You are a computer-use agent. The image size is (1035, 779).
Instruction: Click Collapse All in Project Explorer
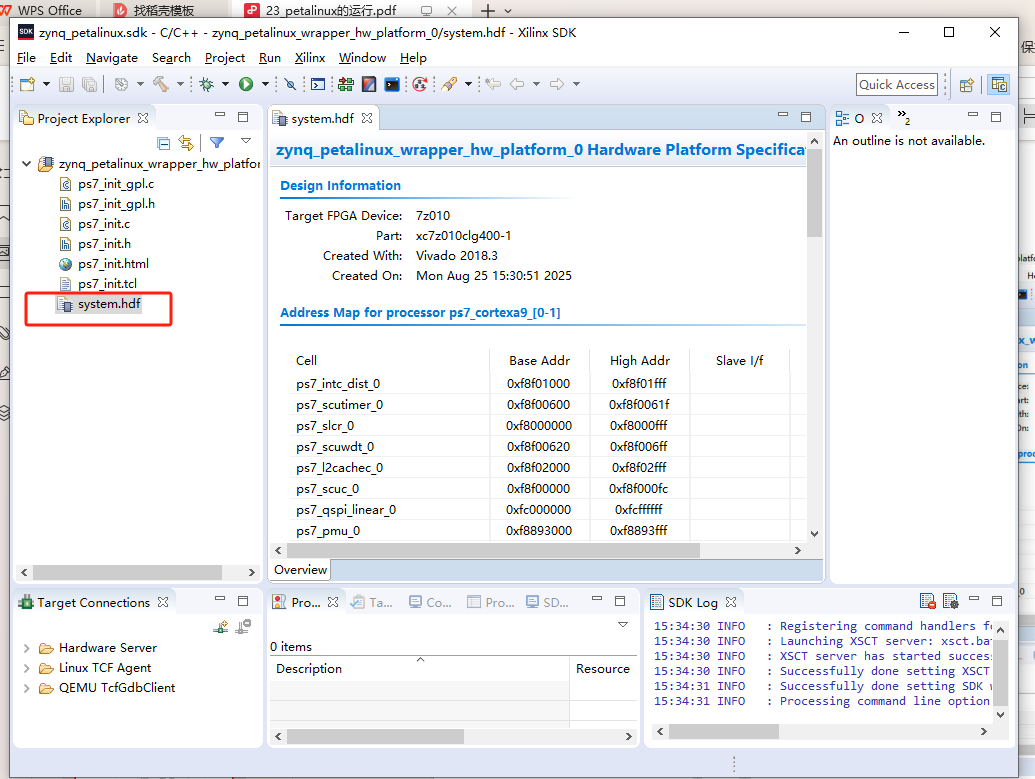164,143
